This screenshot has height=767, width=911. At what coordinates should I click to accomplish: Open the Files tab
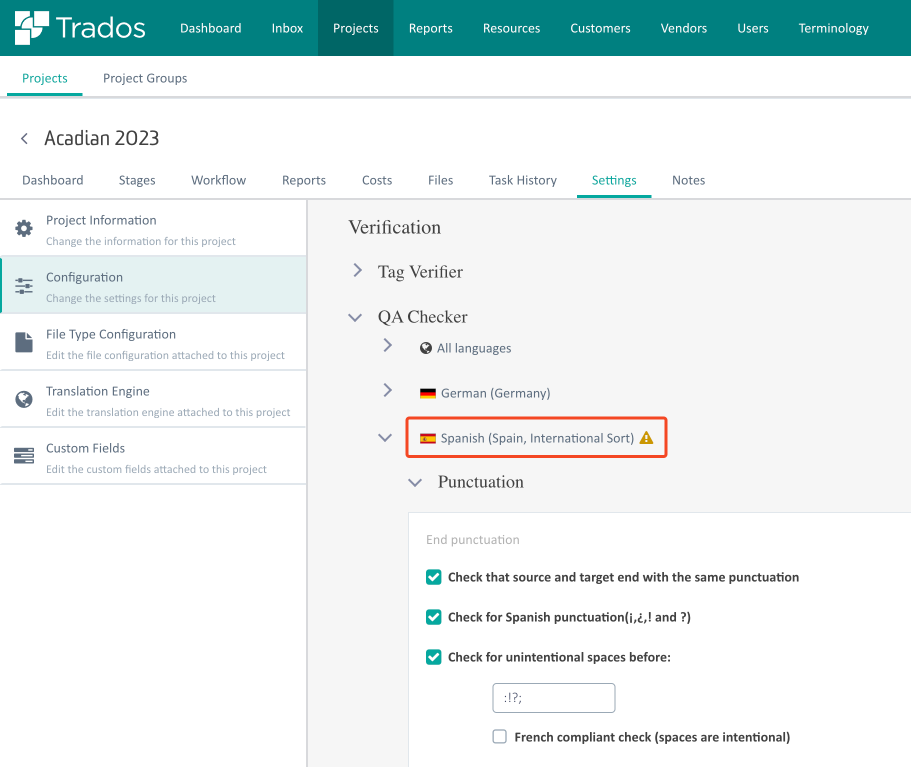(440, 180)
